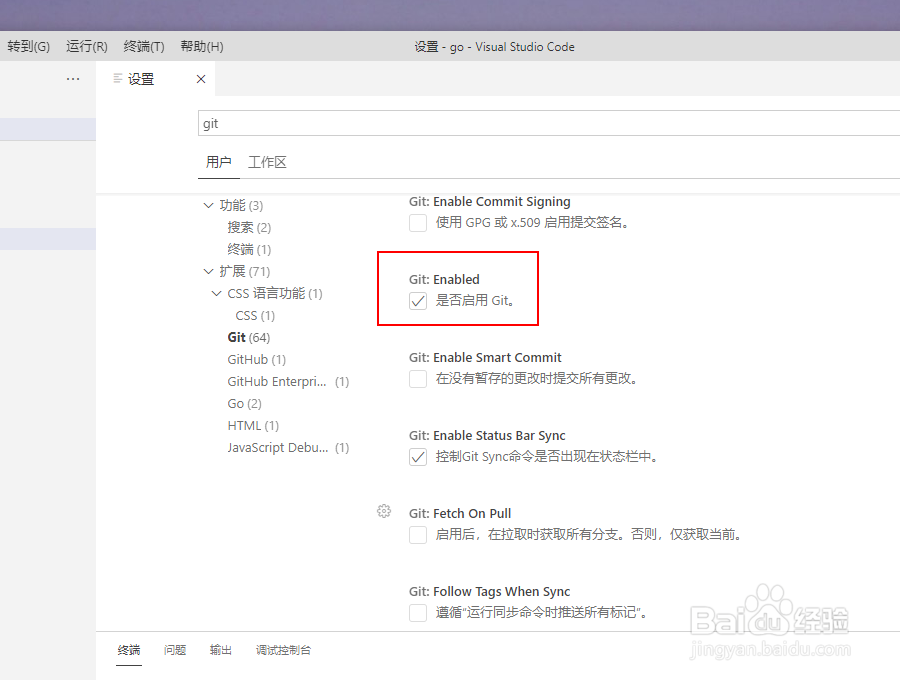Click the gear icon beside Git: Fetch On Pull
Image resolution: width=900 pixels, height=680 pixels.
click(x=384, y=511)
